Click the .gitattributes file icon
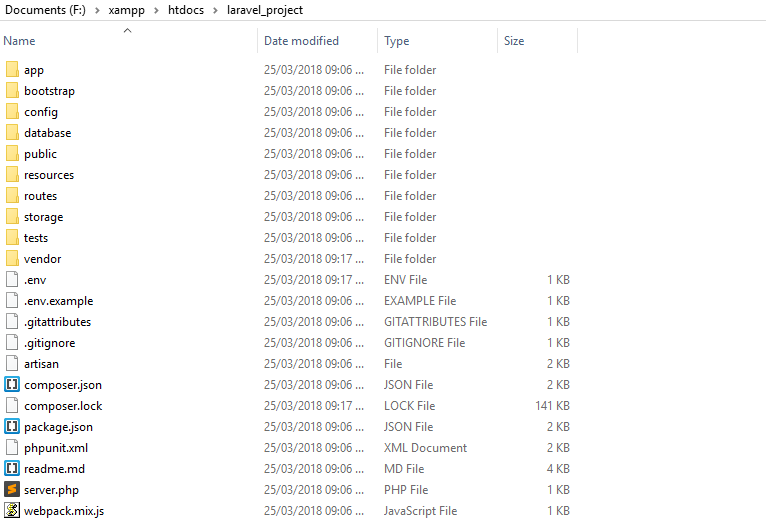 [12, 321]
